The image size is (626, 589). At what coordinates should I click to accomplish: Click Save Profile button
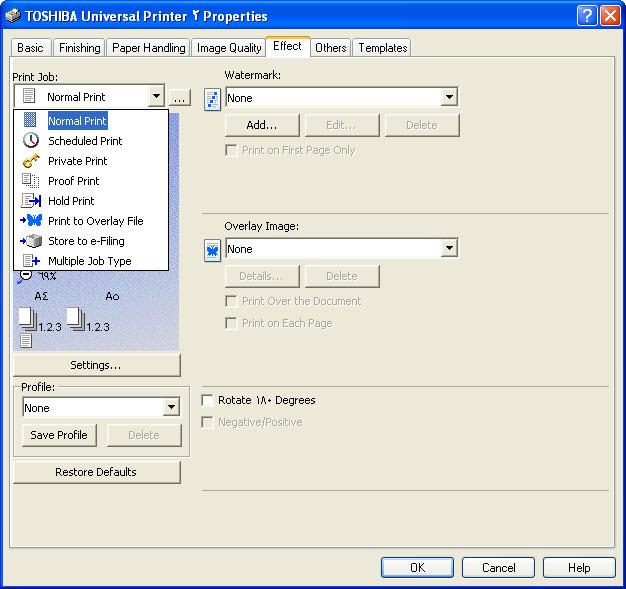(x=59, y=435)
